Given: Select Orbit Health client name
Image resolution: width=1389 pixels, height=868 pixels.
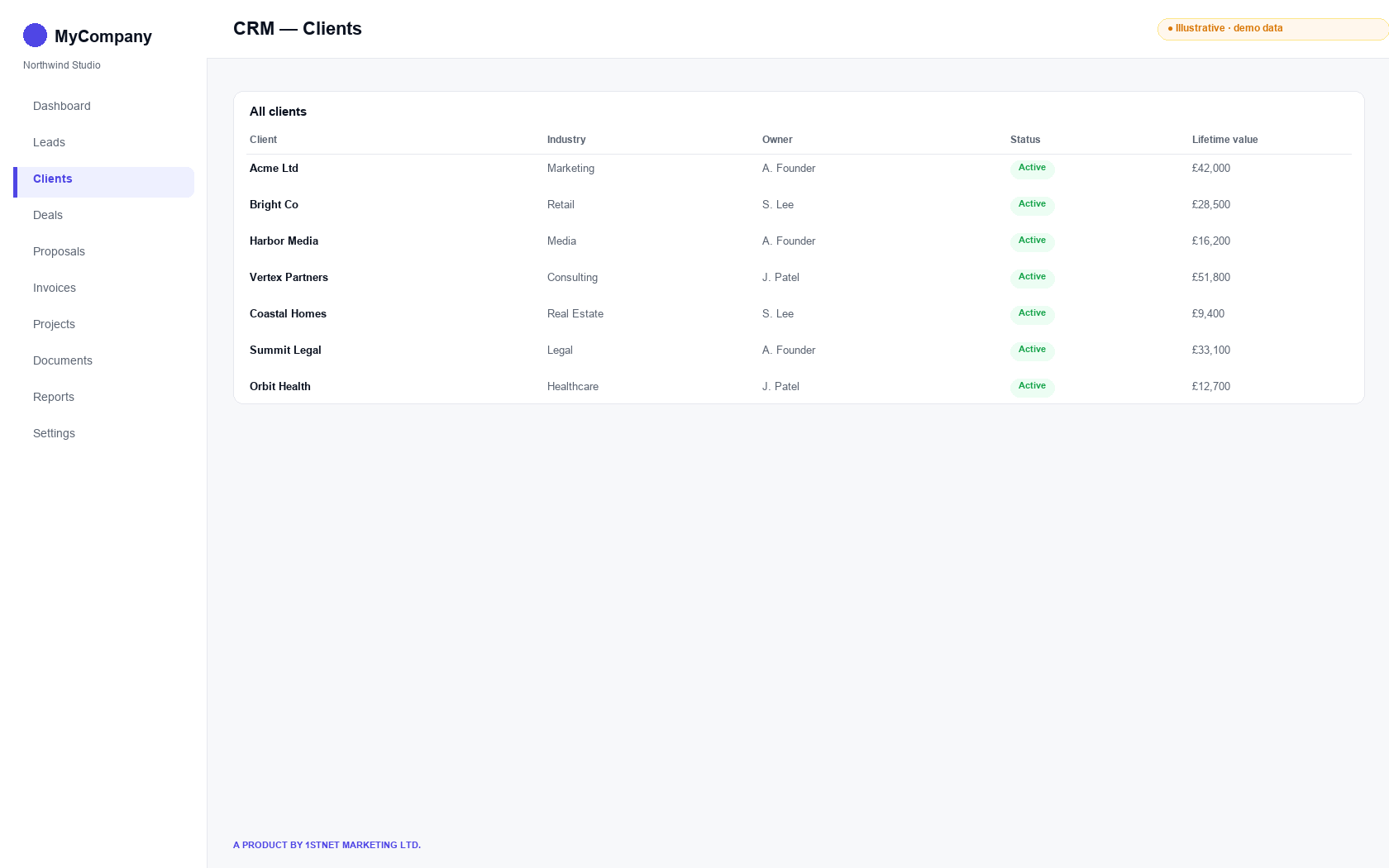Looking at the screenshot, I should [x=280, y=386].
